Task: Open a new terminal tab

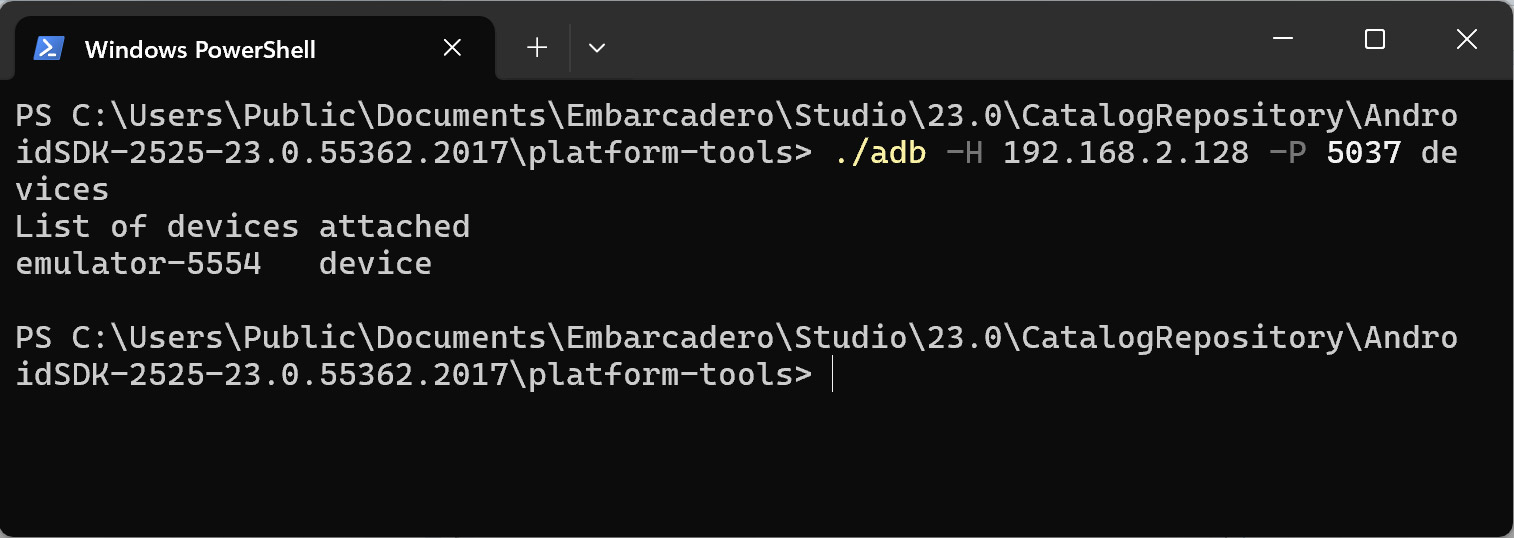Action: click(537, 48)
